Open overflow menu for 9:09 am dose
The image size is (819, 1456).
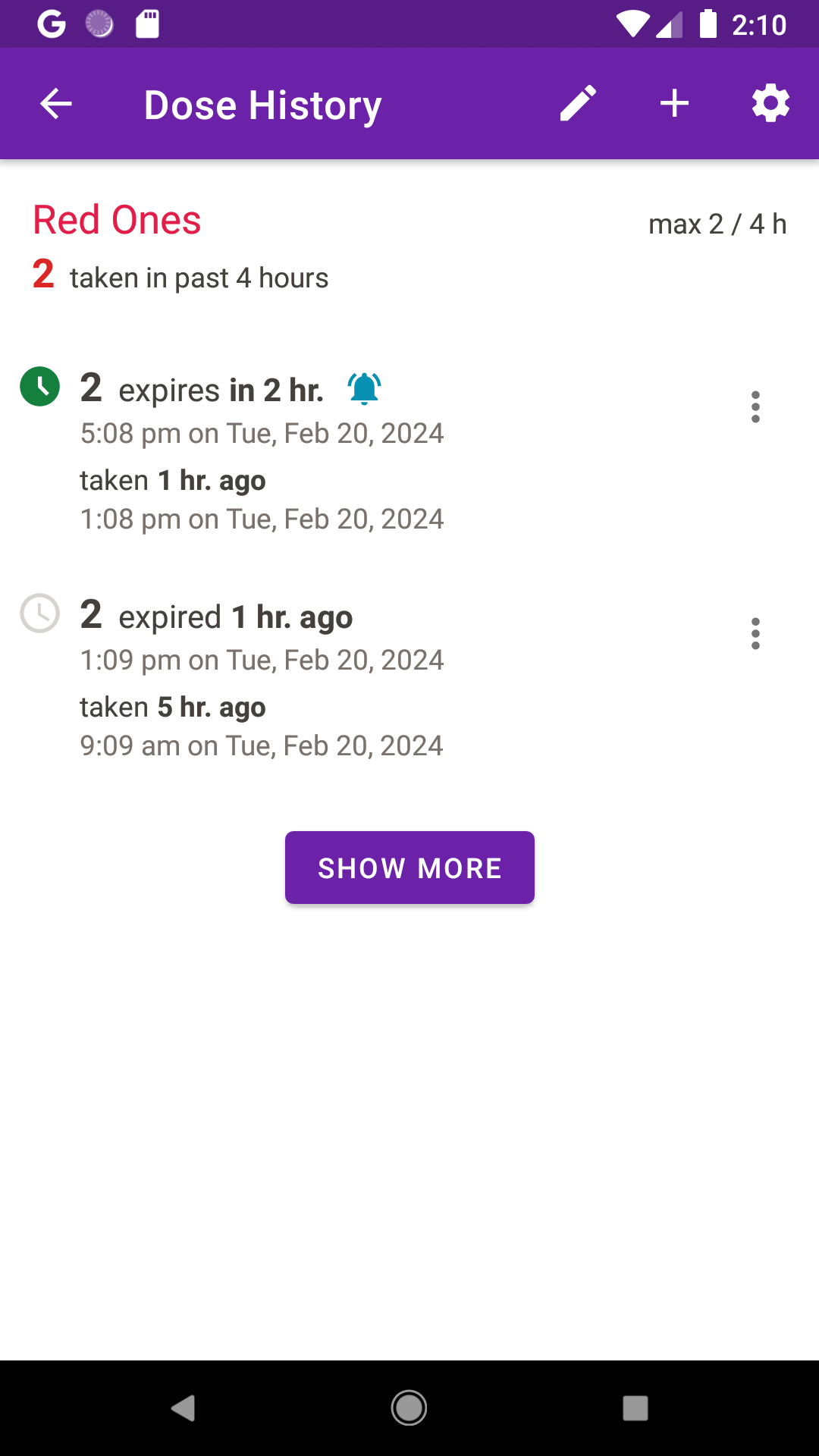tap(755, 634)
